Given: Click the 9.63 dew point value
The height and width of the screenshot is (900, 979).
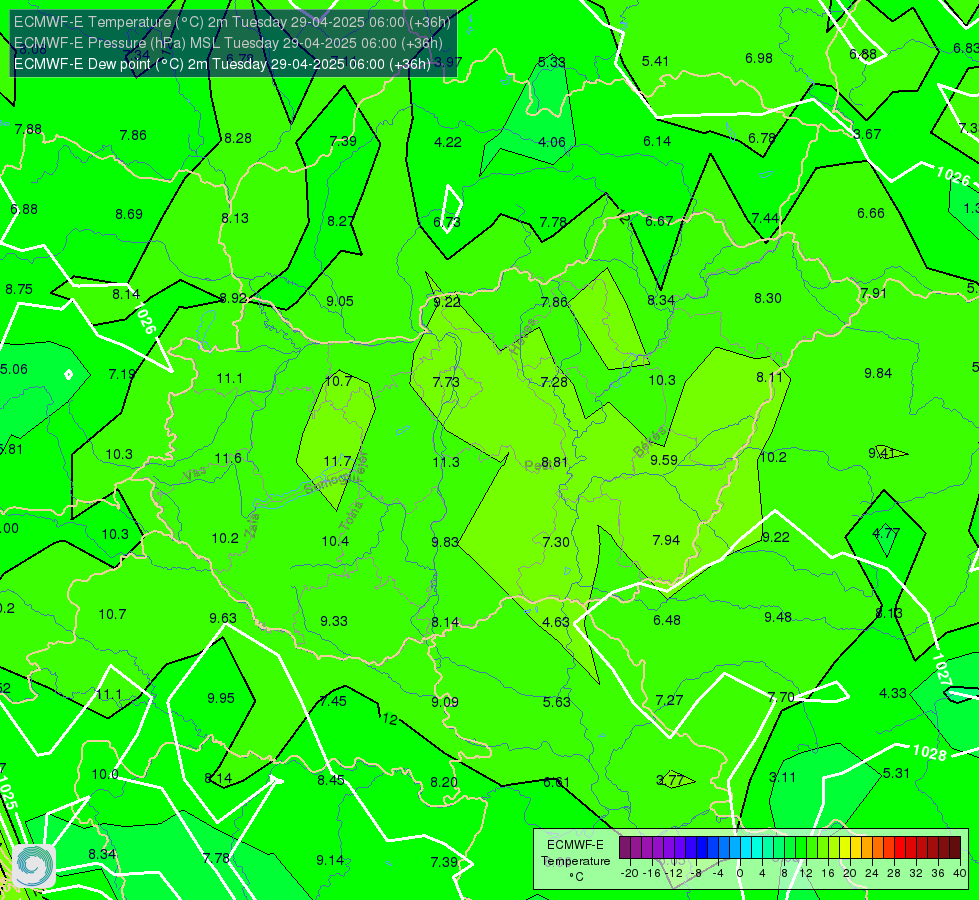Looking at the screenshot, I should click(x=223, y=618).
